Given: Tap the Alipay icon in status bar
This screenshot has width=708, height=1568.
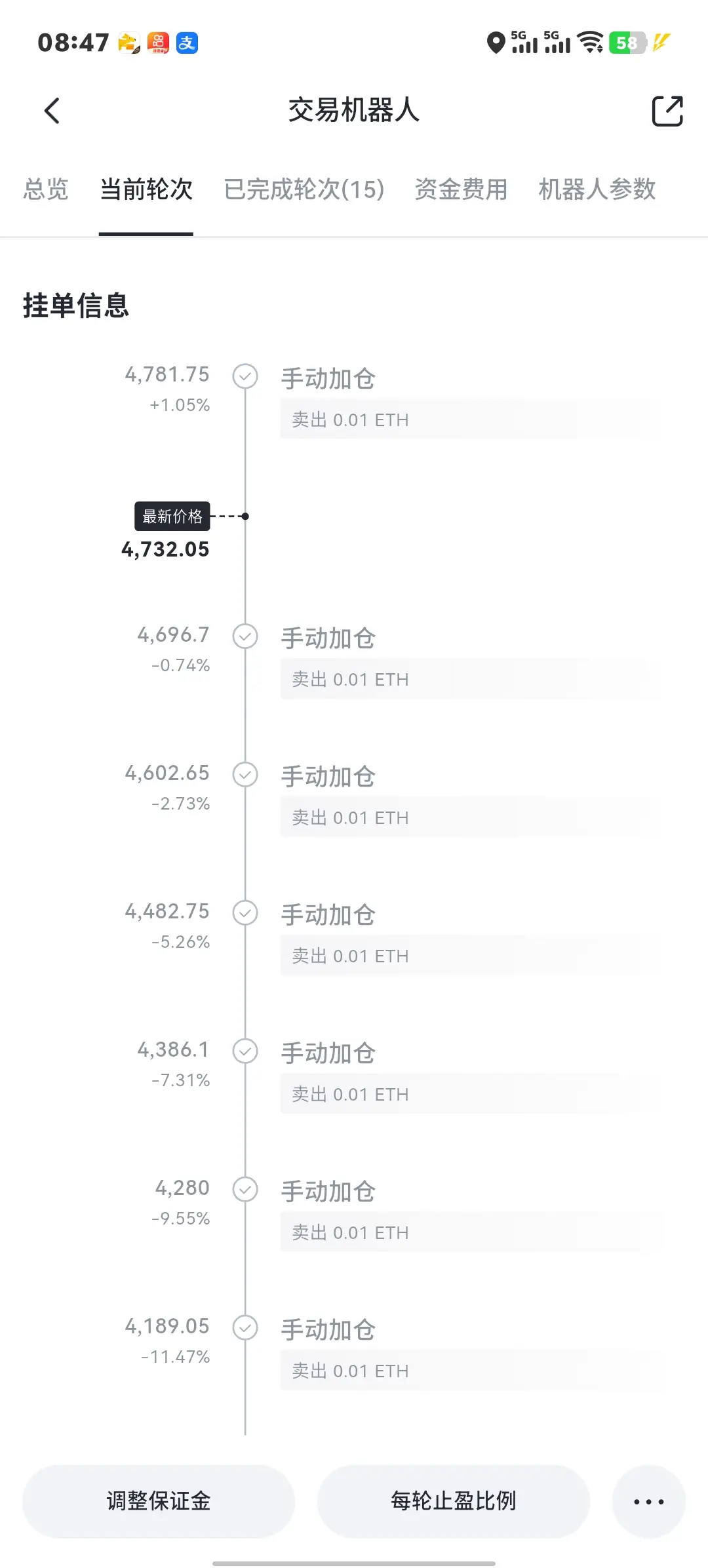Looking at the screenshot, I should [x=187, y=43].
